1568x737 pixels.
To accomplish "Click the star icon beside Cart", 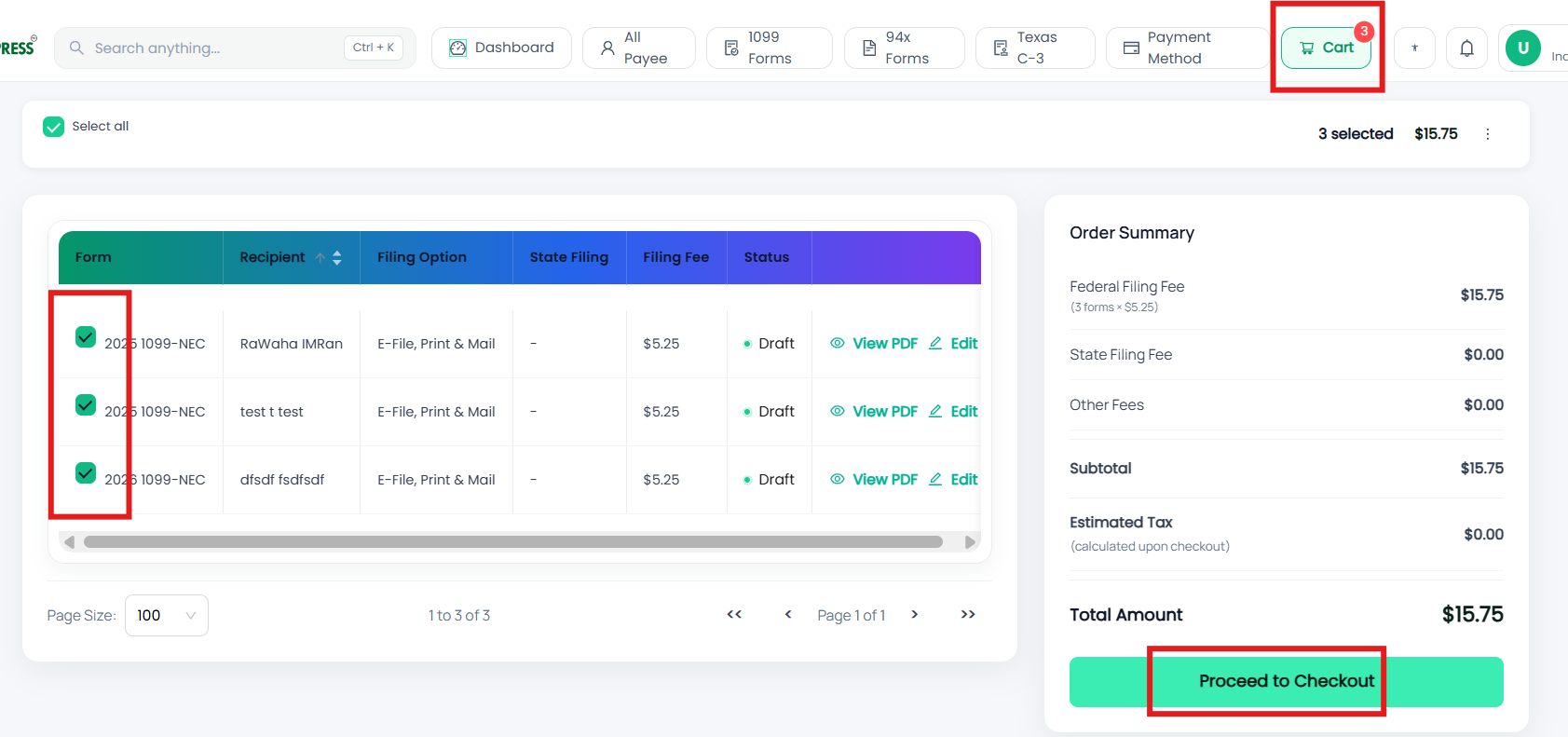I will pos(1414,48).
